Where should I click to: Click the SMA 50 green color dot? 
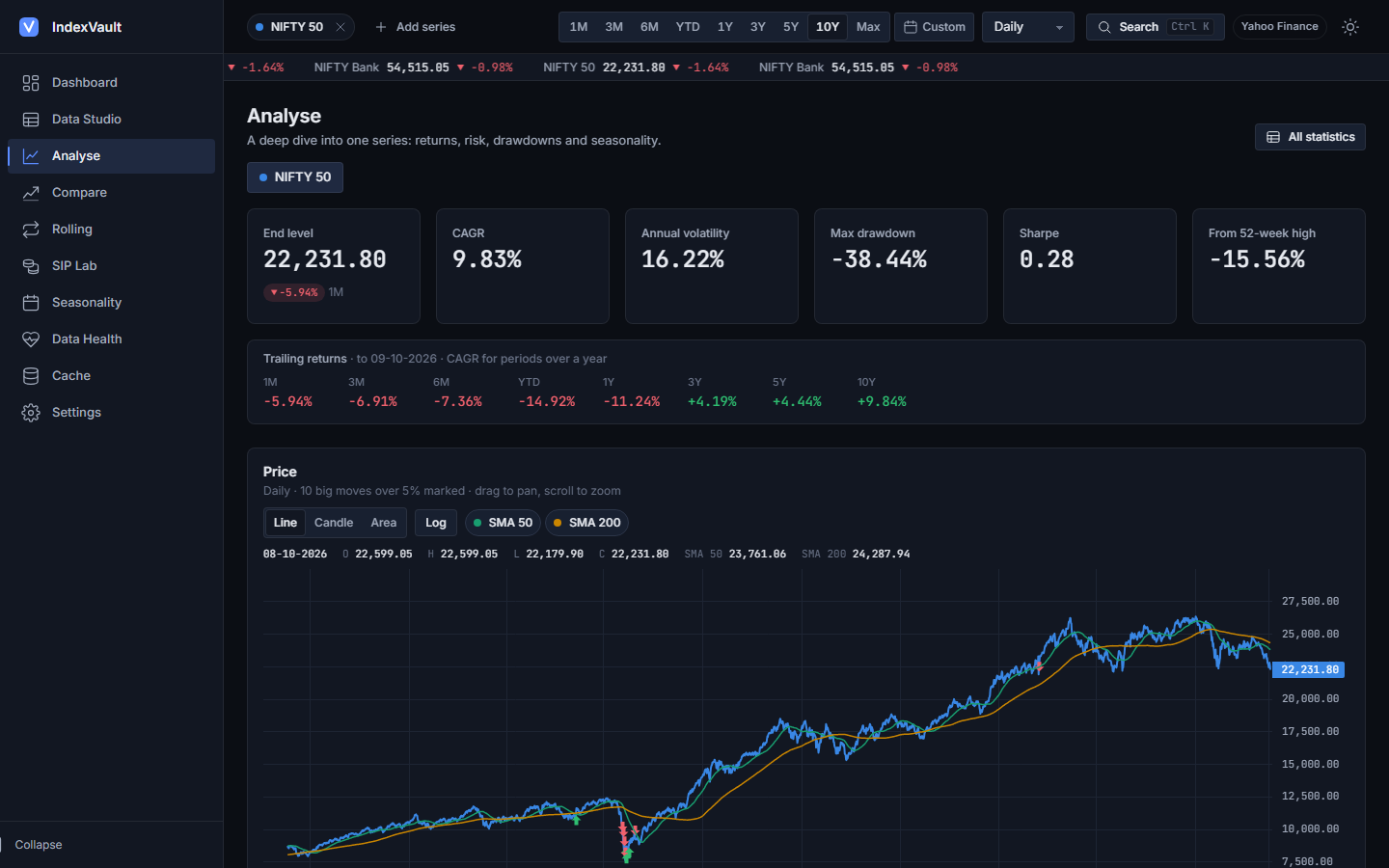(x=477, y=523)
